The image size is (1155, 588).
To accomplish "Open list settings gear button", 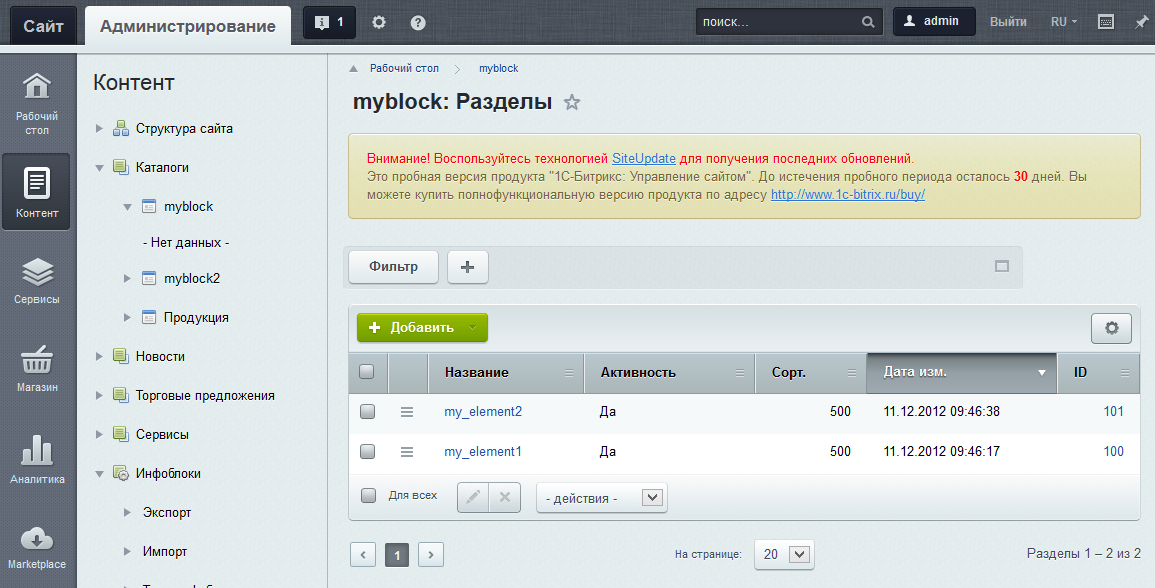I will (x=1111, y=328).
